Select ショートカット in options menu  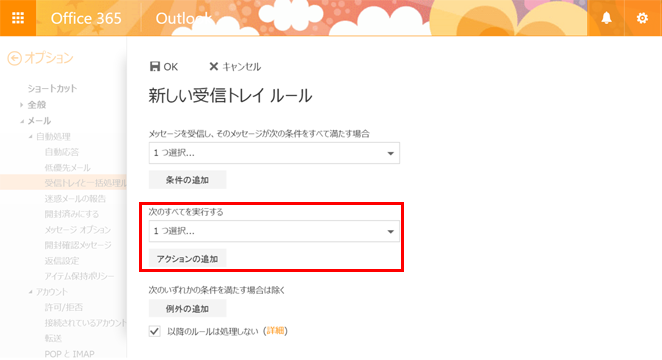click(52, 88)
